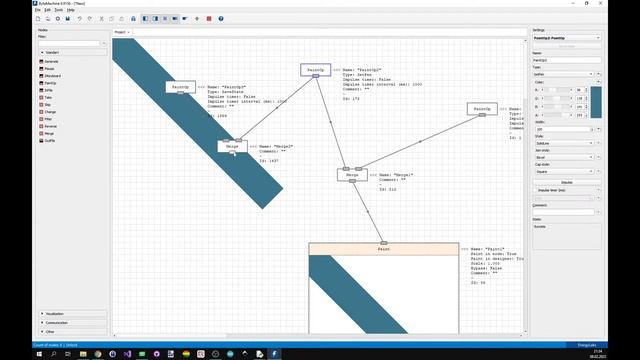
Task: Adjust the A alpha slider
Action: [556, 116]
